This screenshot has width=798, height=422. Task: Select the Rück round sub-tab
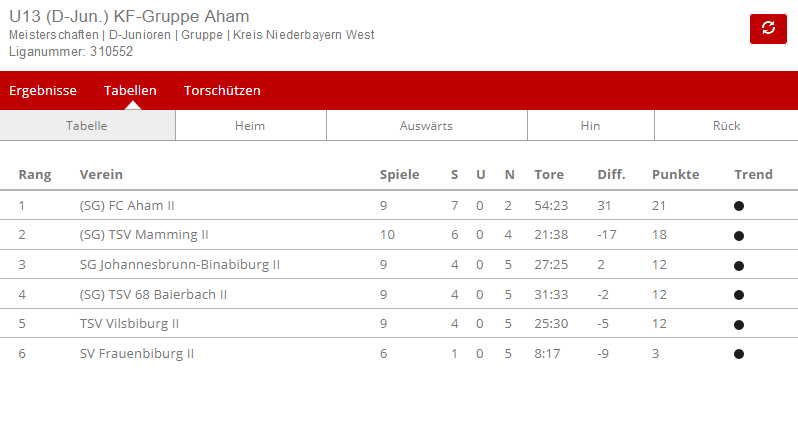click(726, 126)
